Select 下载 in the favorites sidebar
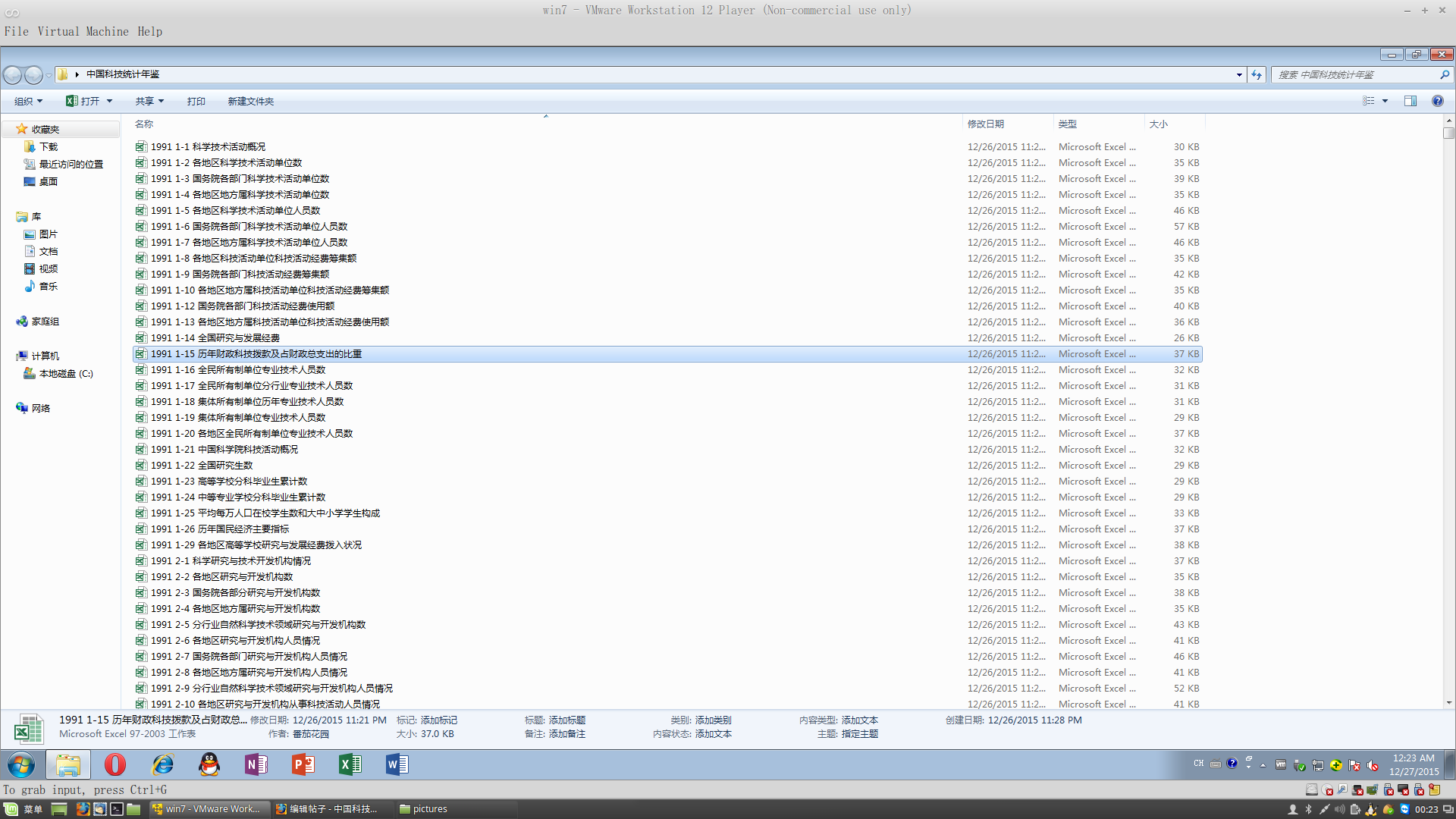The height and width of the screenshot is (819, 1456). coord(49,146)
